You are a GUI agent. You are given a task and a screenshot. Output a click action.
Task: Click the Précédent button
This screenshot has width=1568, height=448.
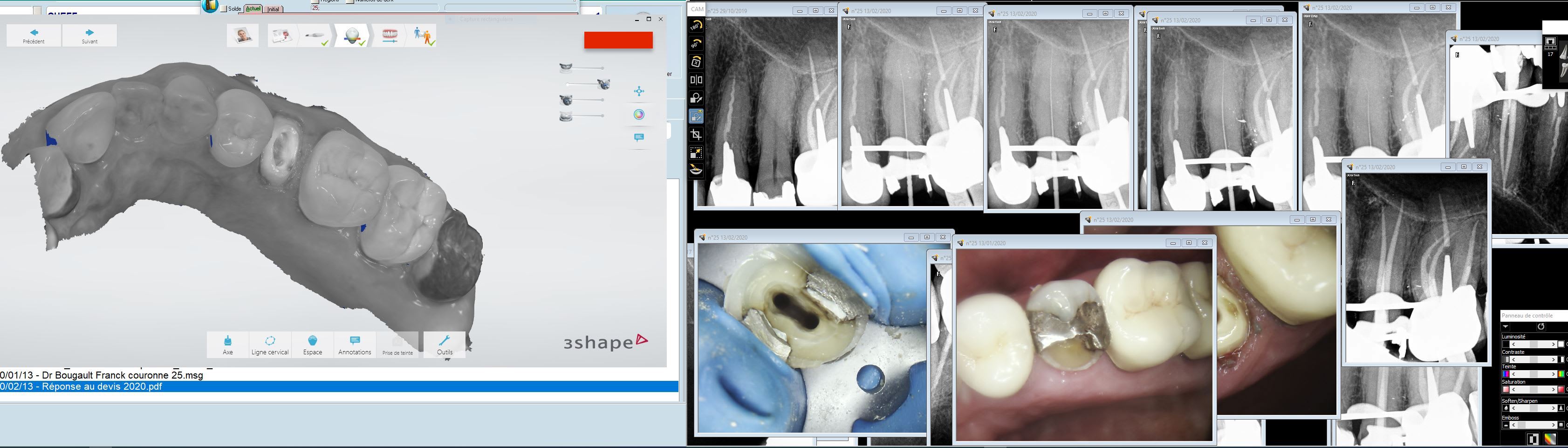(x=34, y=36)
